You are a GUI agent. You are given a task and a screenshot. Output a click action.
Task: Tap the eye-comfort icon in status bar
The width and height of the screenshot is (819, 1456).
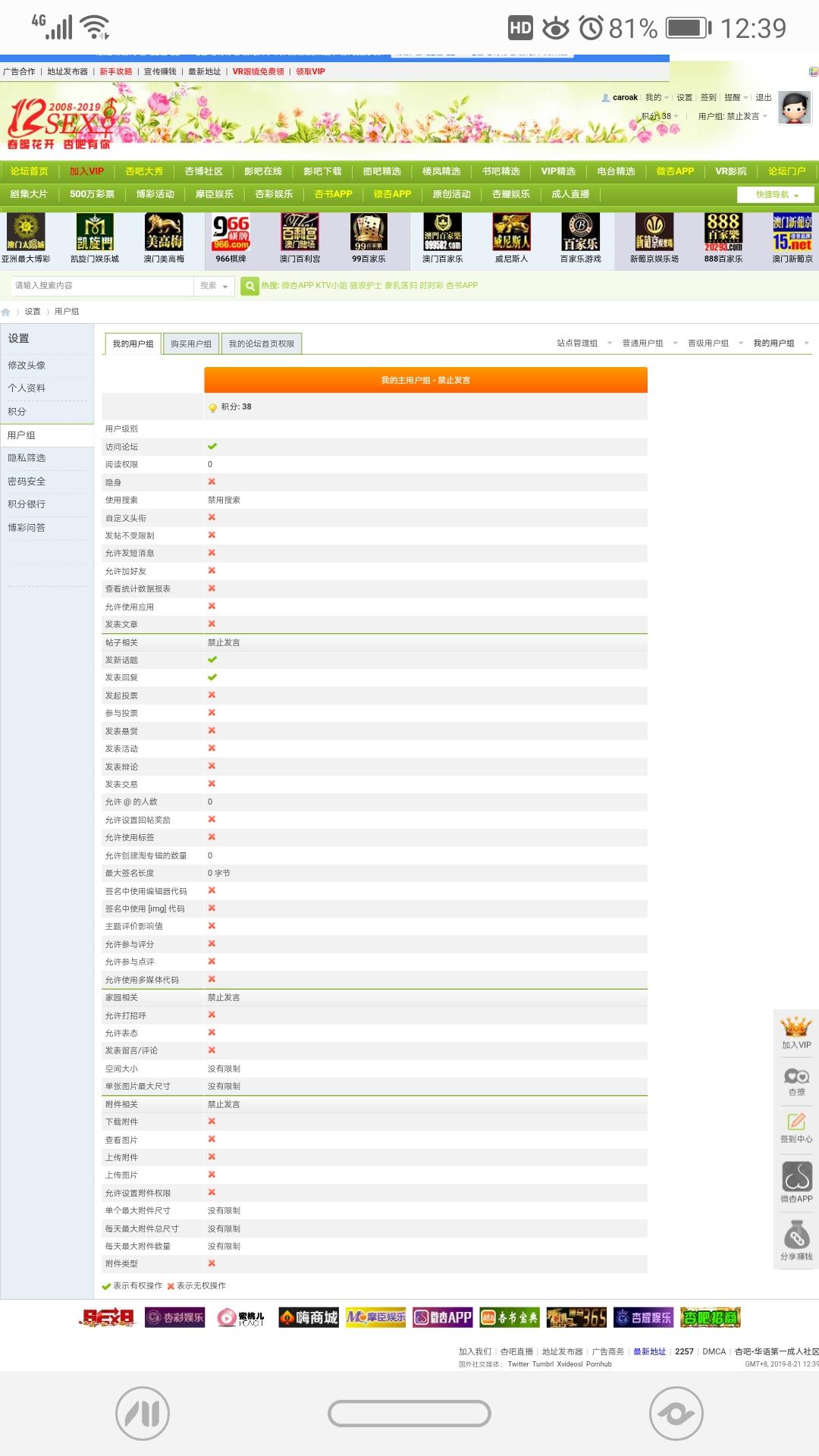coord(556,29)
